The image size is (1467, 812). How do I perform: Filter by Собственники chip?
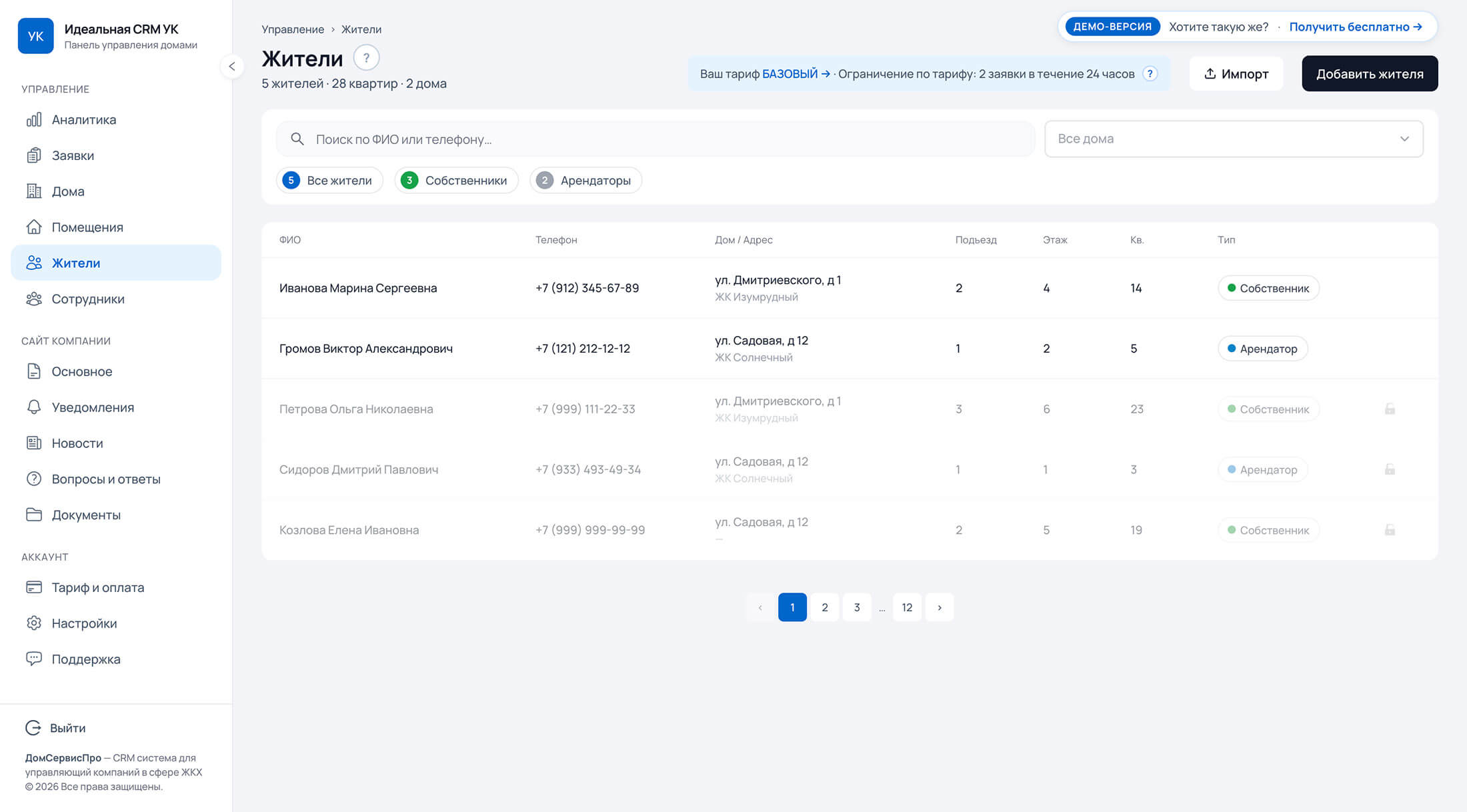[x=457, y=180]
